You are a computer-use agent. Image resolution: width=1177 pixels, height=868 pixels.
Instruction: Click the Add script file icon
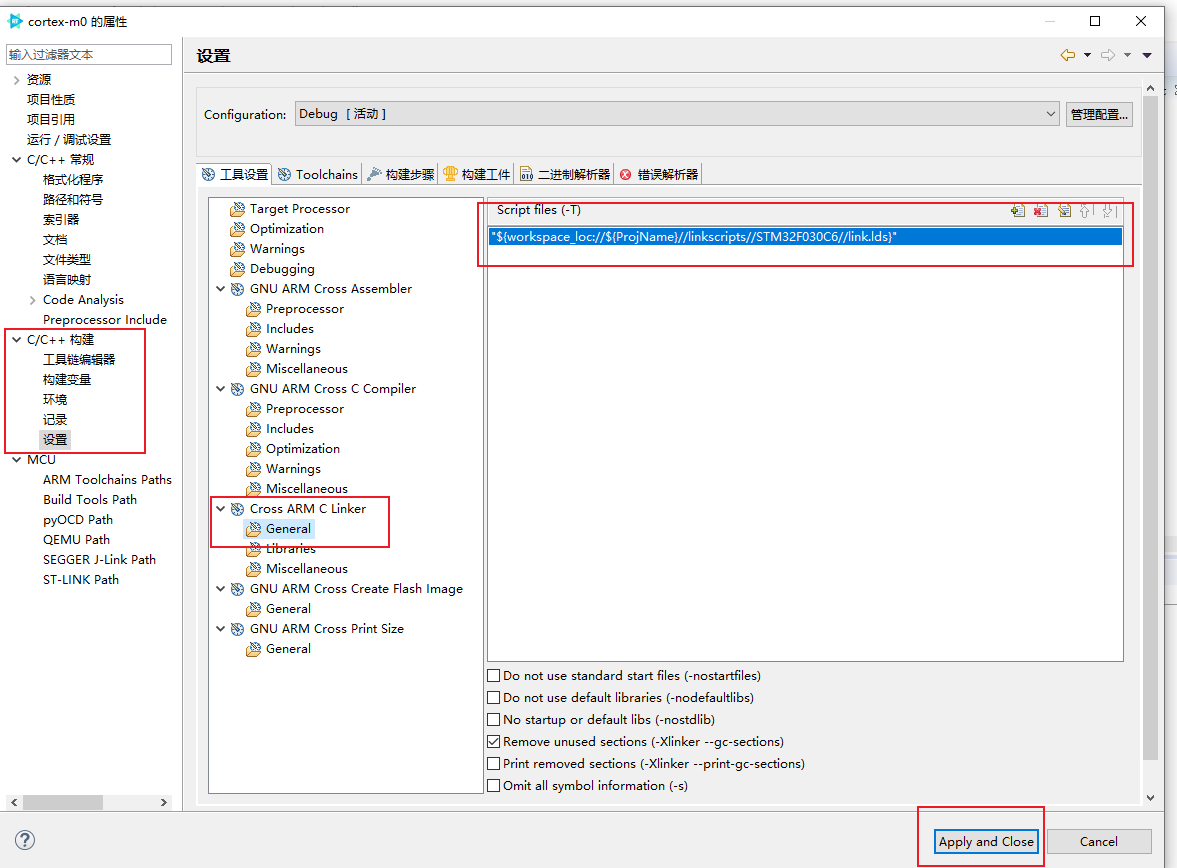point(1018,210)
